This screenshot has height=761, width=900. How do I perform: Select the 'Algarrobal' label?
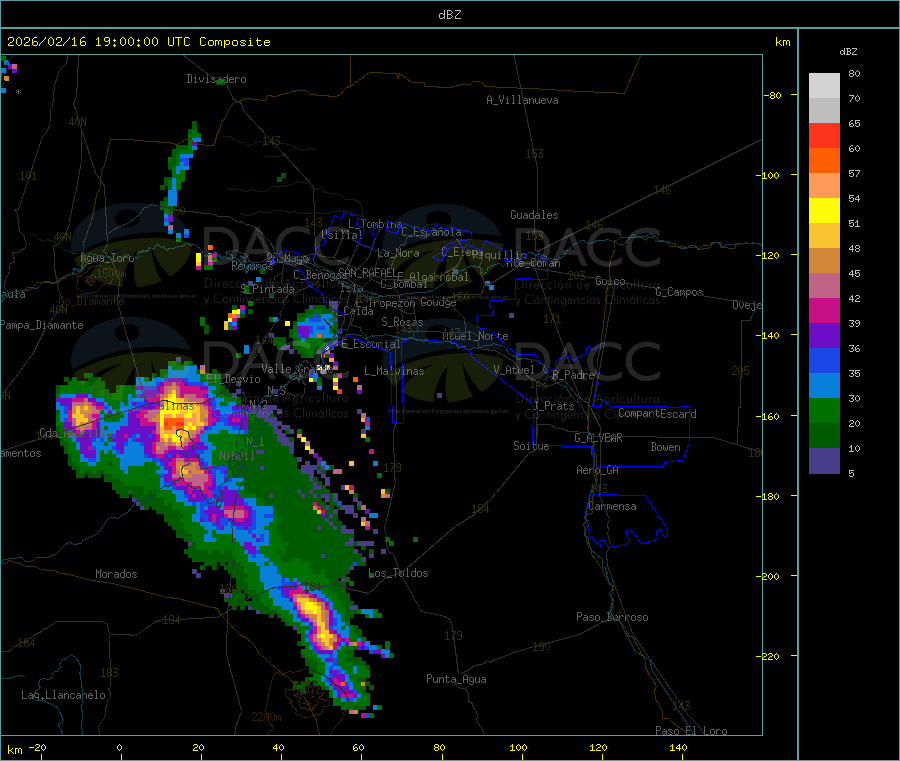439,277
